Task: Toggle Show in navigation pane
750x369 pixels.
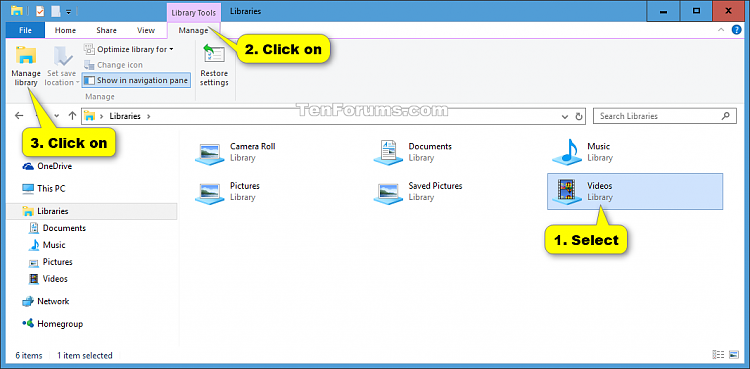Action: 136,80
